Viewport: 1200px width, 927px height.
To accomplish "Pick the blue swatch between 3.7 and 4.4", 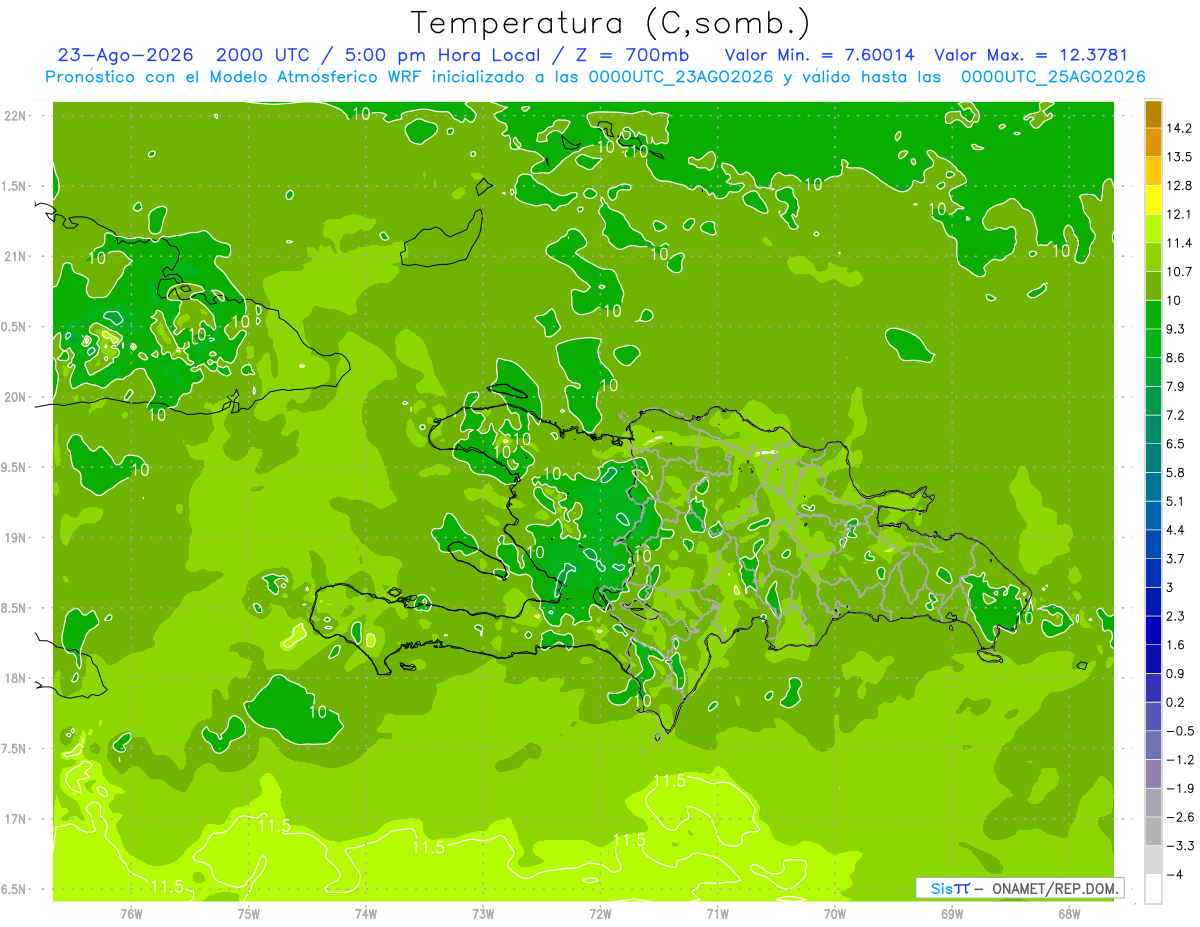I will (1153, 544).
